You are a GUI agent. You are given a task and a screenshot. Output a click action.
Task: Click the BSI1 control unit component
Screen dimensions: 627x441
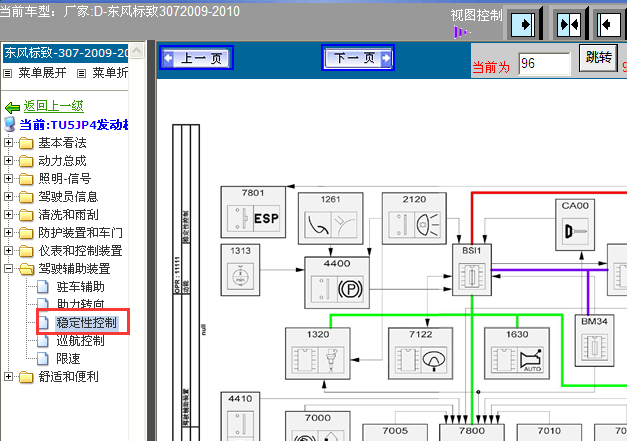click(x=472, y=270)
